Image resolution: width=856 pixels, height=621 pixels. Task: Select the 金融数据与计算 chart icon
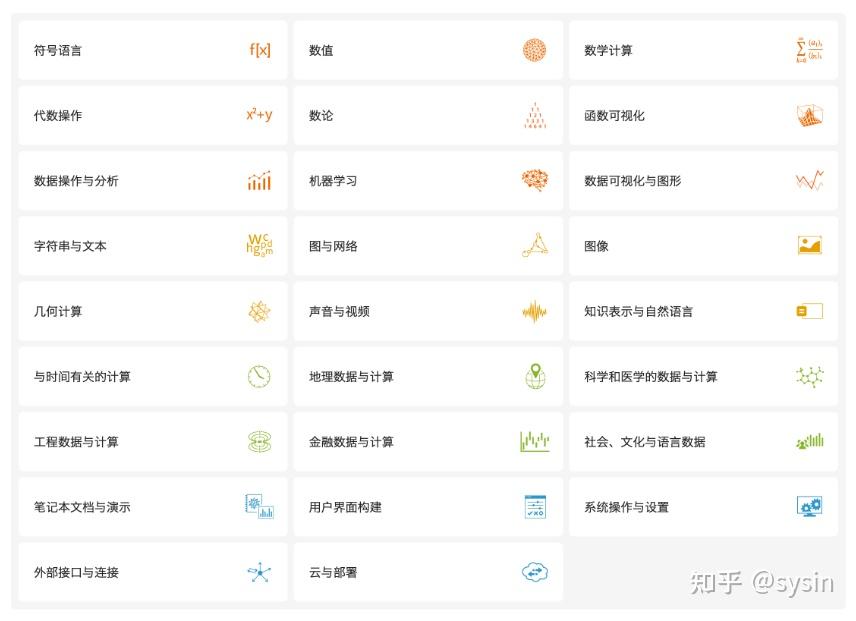pos(534,441)
